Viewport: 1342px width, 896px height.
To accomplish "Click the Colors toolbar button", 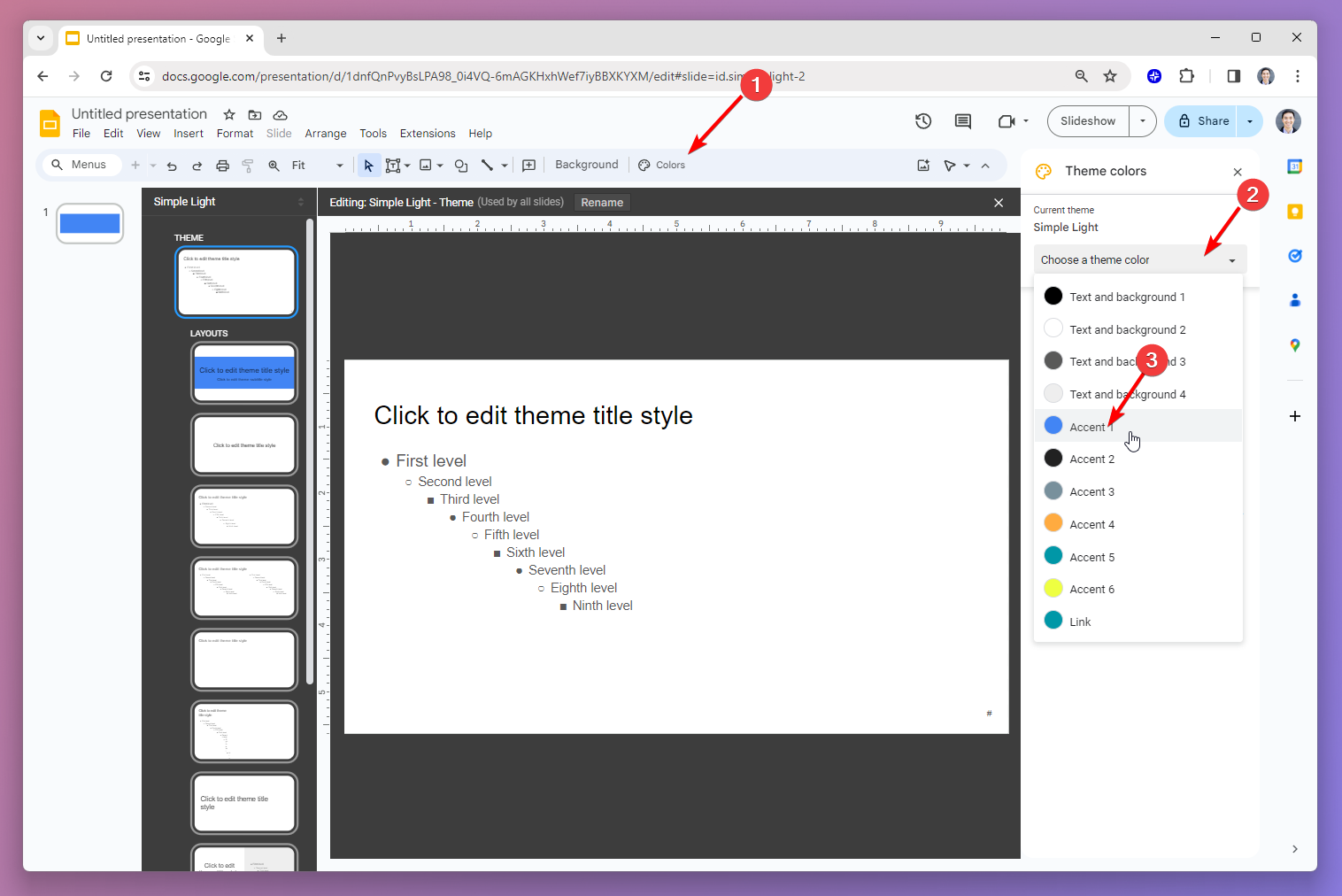I will pos(662,165).
